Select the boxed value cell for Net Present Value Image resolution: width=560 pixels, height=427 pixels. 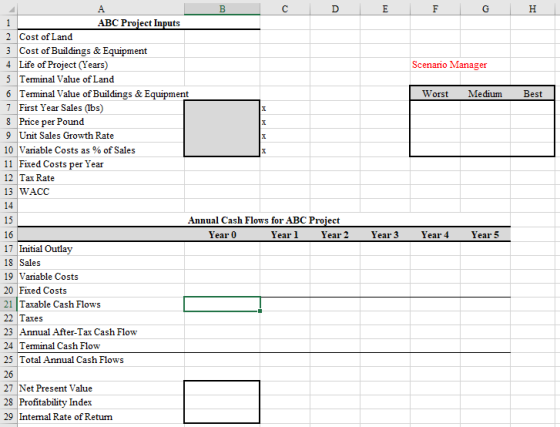pyautogui.click(x=222, y=388)
